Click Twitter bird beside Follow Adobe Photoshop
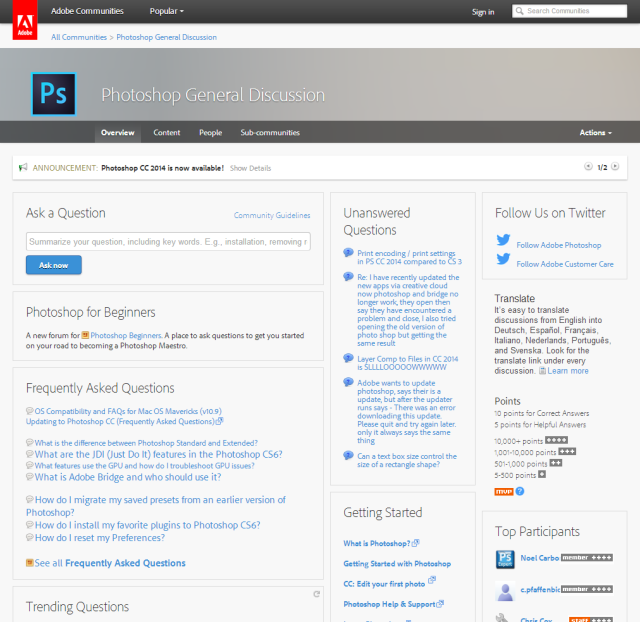 [503, 240]
